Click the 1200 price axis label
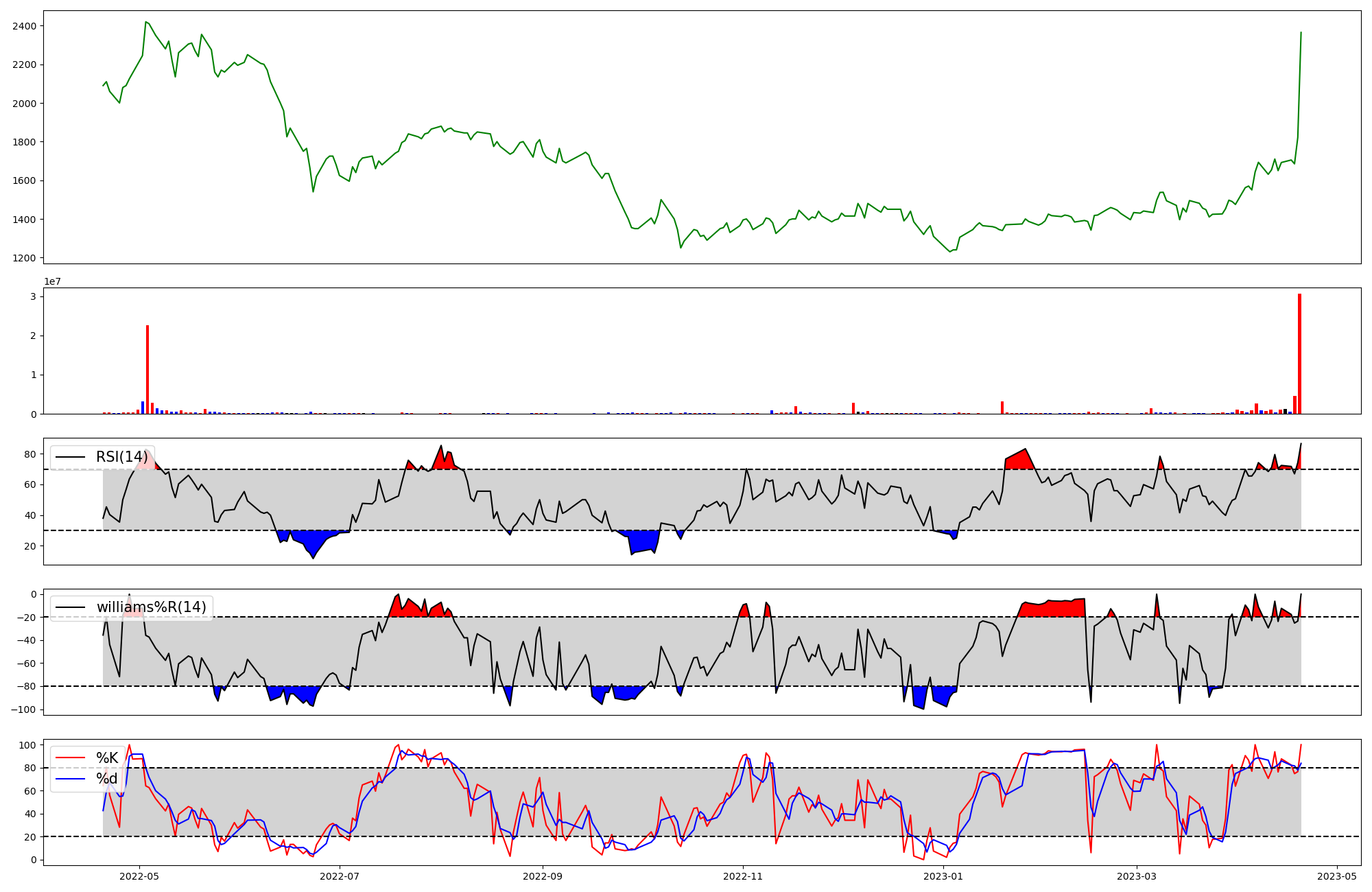The width and height of the screenshot is (1372, 892). [25, 259]
